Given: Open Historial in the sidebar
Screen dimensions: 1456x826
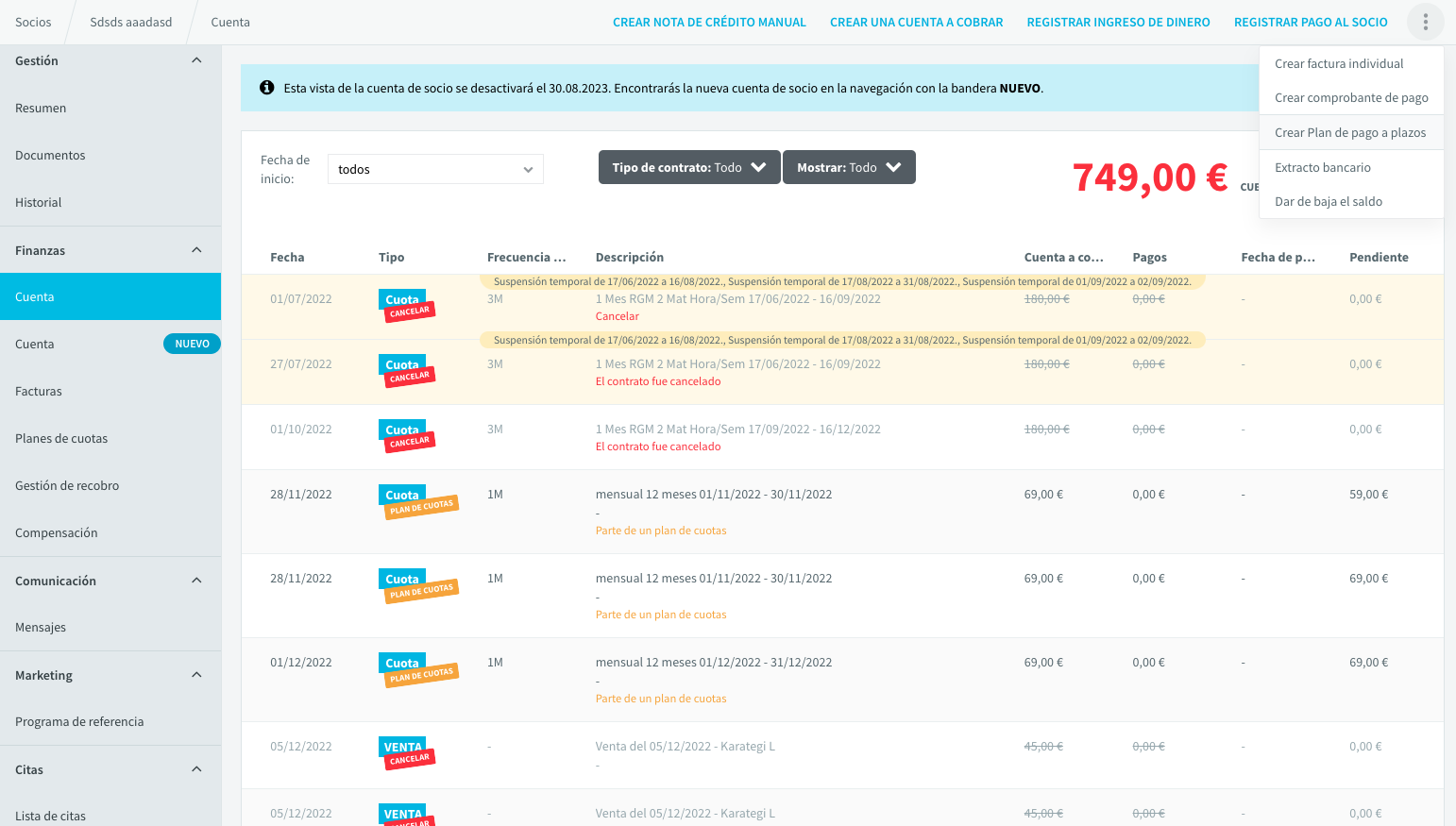Looking at the screenshot, I should click(x=110, y=202).
